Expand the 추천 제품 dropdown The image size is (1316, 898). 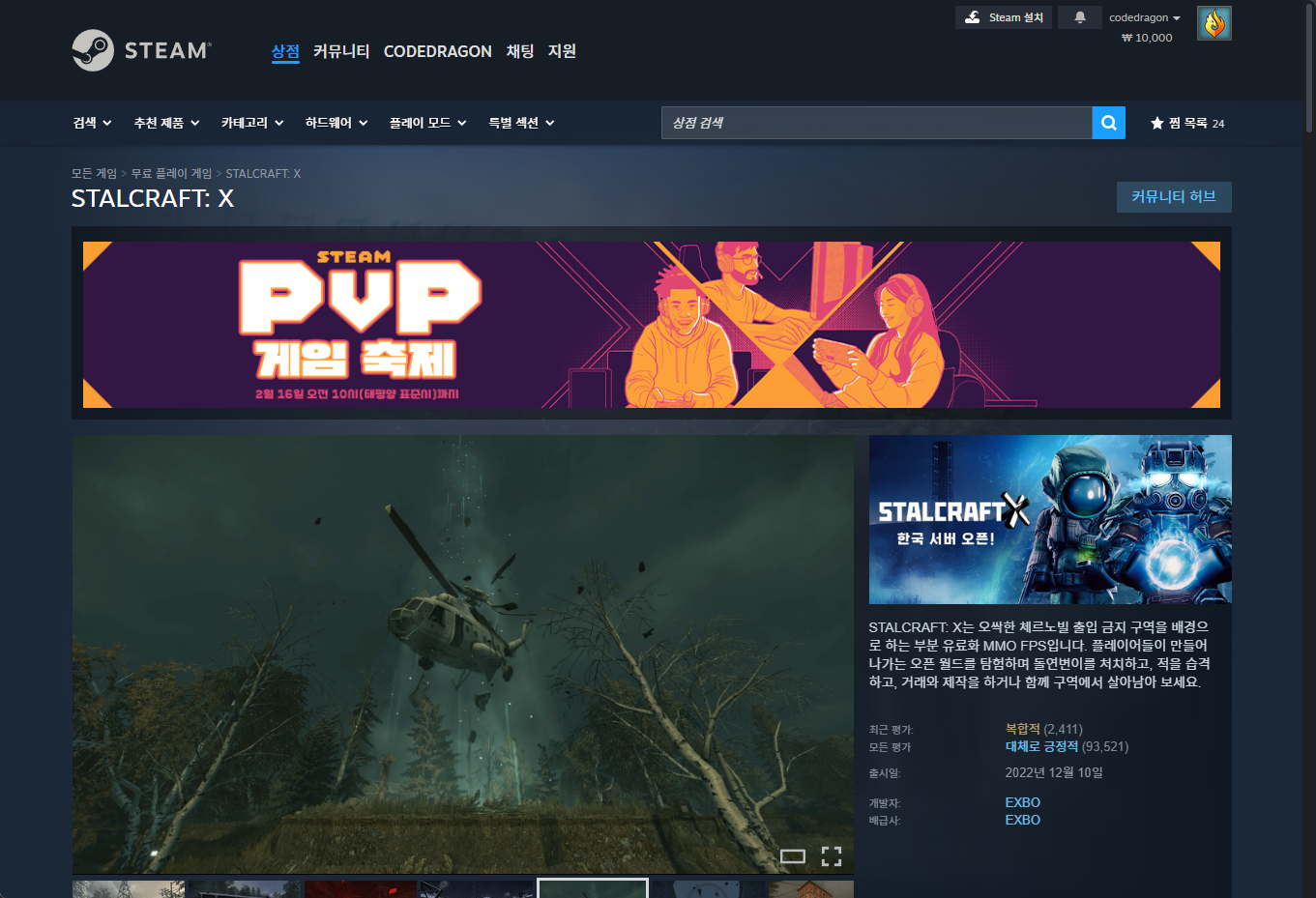(x=167, y=123)
